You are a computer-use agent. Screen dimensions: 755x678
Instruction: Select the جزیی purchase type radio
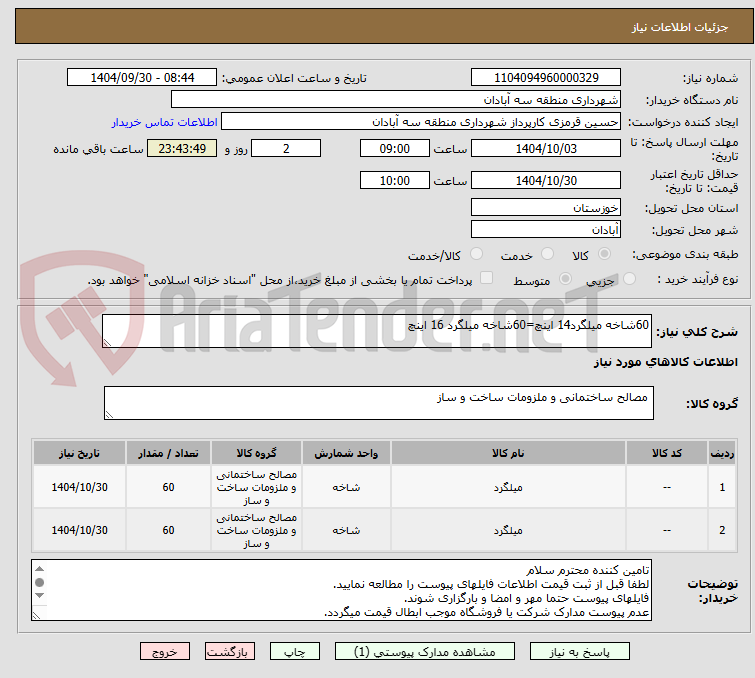629,278
